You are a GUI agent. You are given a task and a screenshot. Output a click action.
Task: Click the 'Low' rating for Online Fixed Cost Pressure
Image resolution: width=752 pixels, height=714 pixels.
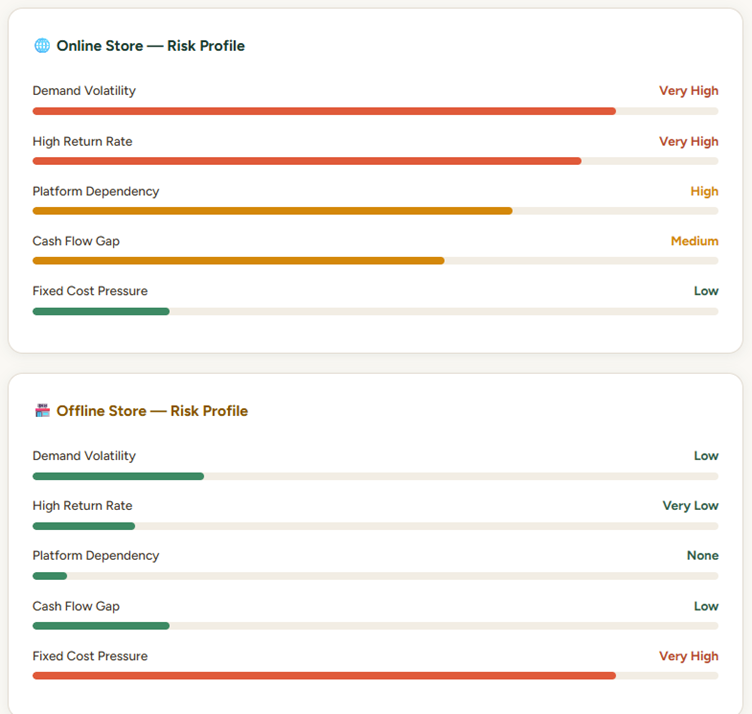706,291
